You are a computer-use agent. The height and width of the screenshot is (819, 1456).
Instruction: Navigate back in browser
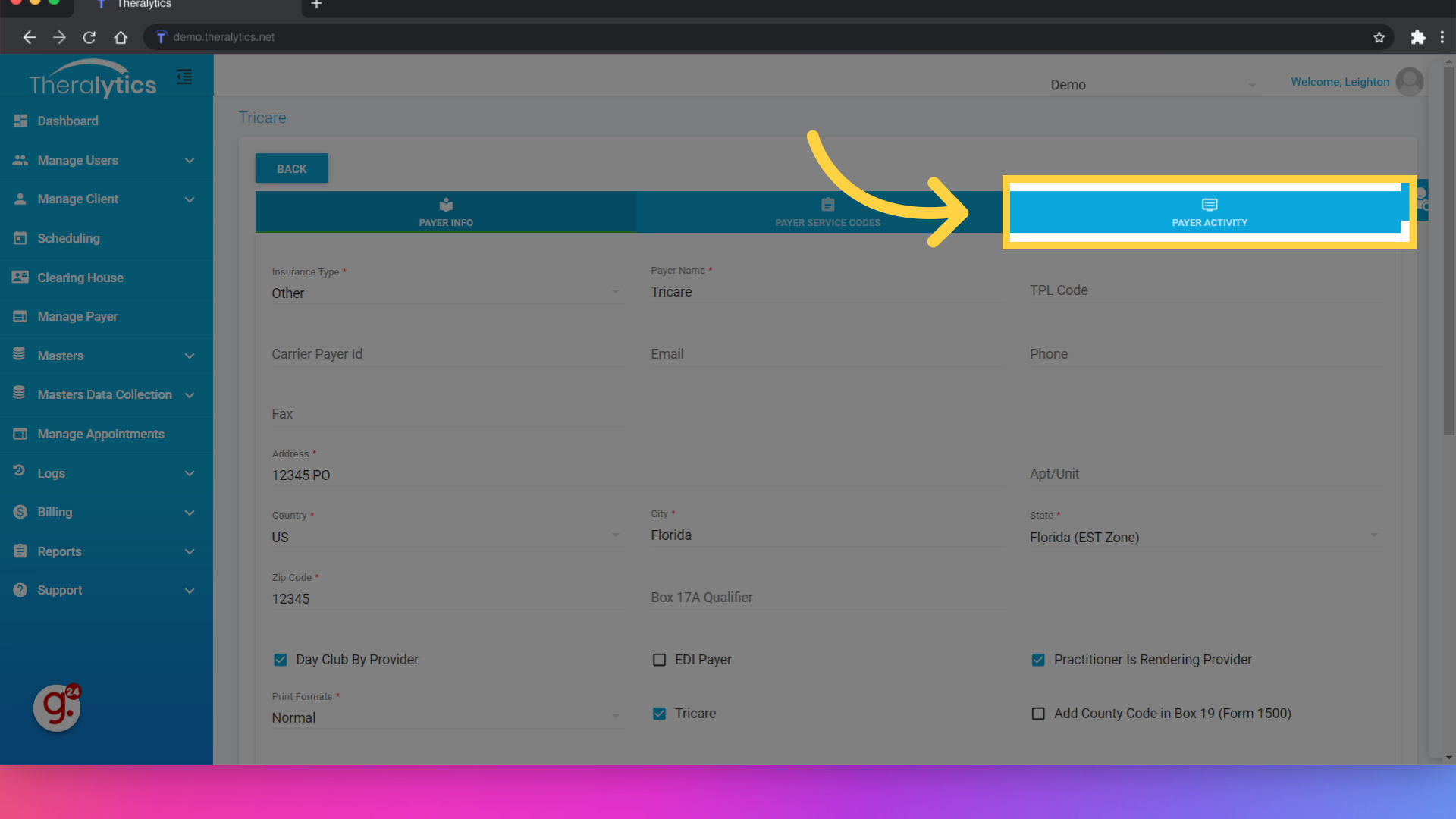pos(29,37)
